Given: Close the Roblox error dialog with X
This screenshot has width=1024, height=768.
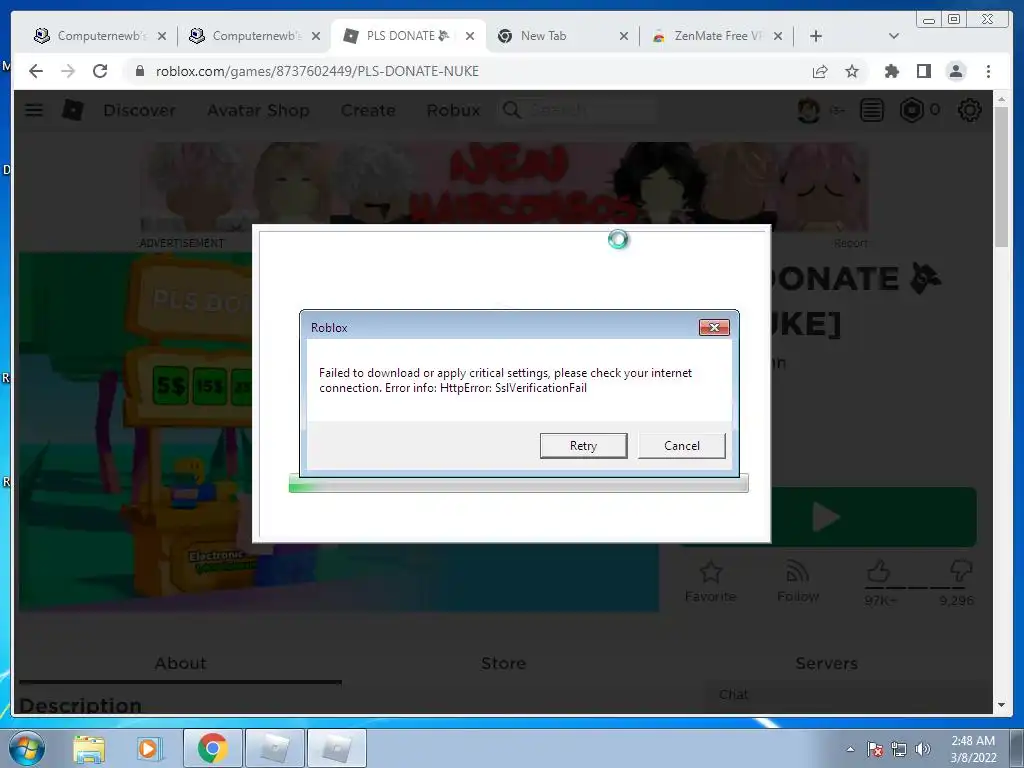Looking at the screenshot, I should tap(714, 327).
